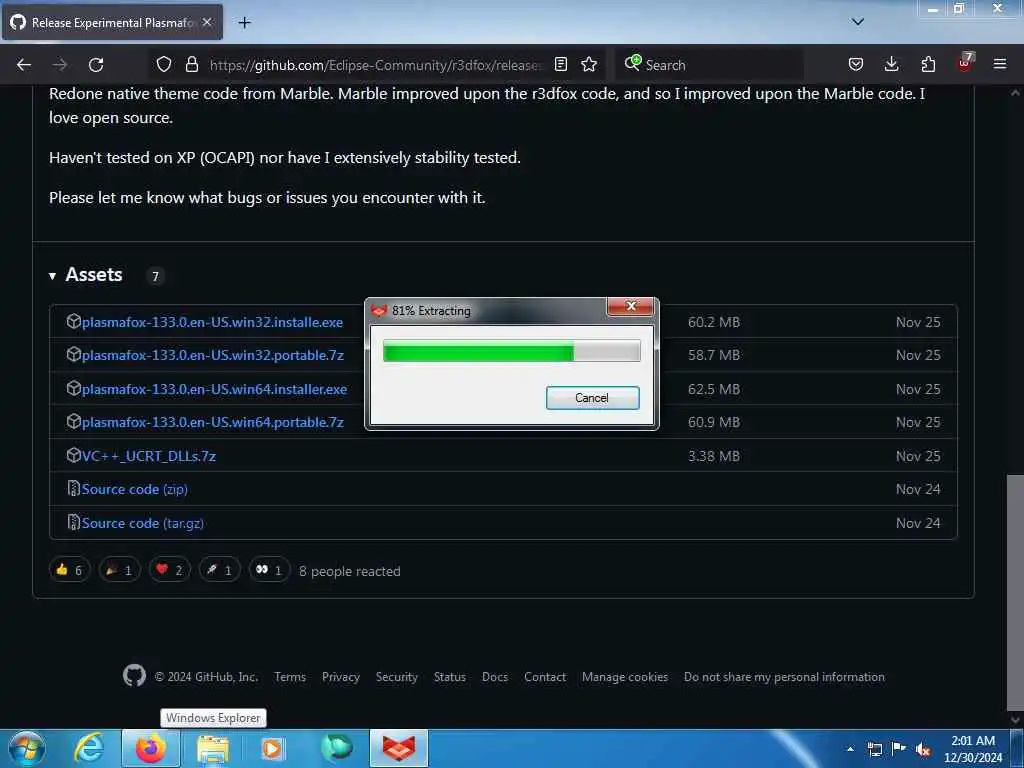Open the teal globe taskbar app
This screenshot has height=768, width=1024.
(336, 748)
